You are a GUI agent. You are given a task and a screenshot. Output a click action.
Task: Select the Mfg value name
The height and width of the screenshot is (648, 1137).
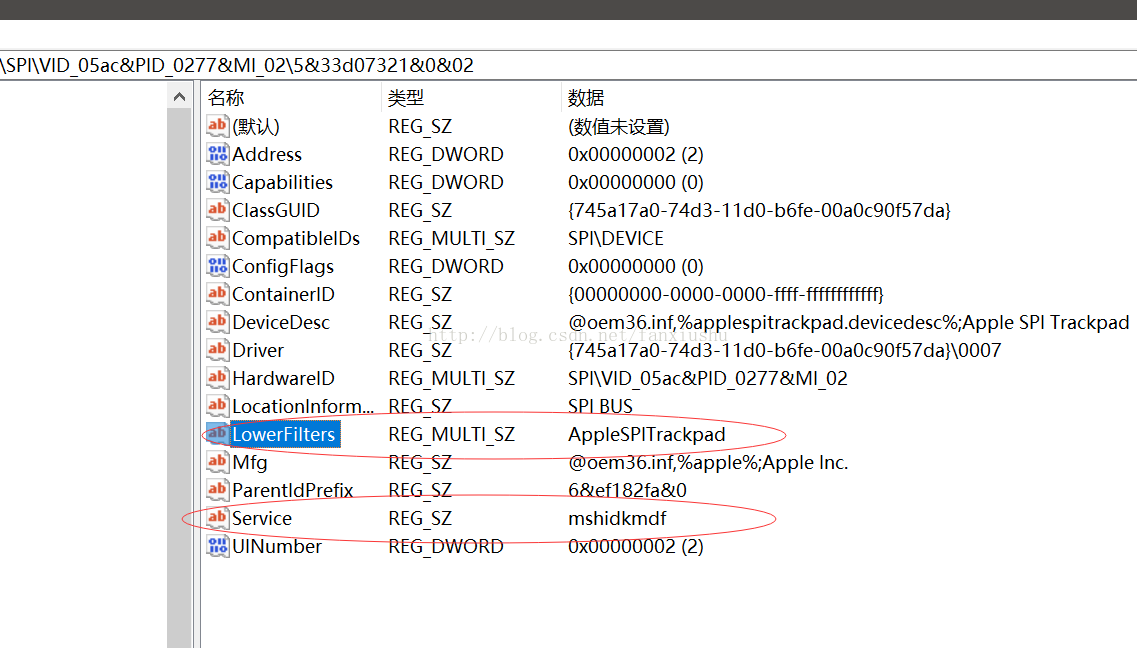[x=249, y=462]
